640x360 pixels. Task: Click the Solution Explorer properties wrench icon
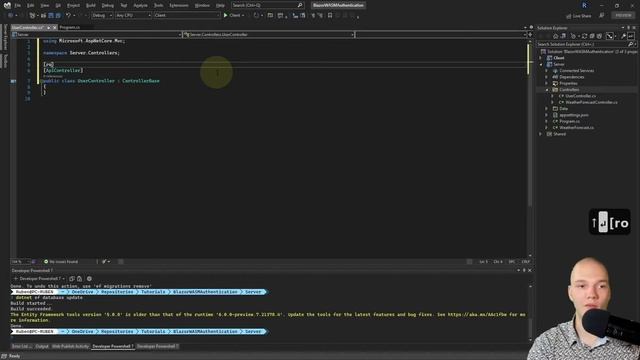click(623, 36)
